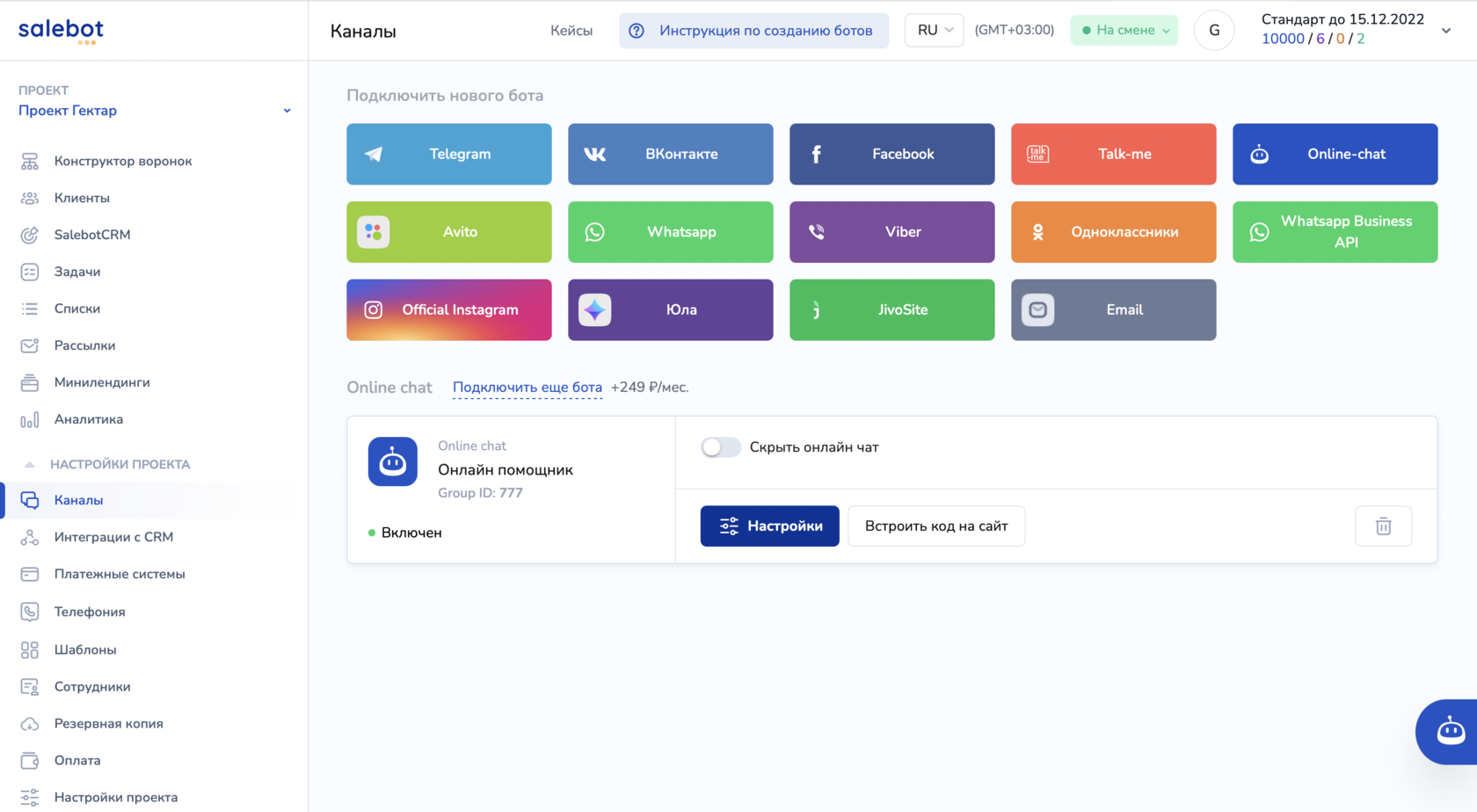
Task: Click the SalebotCRM target icon
Action: tap(30, 235)
